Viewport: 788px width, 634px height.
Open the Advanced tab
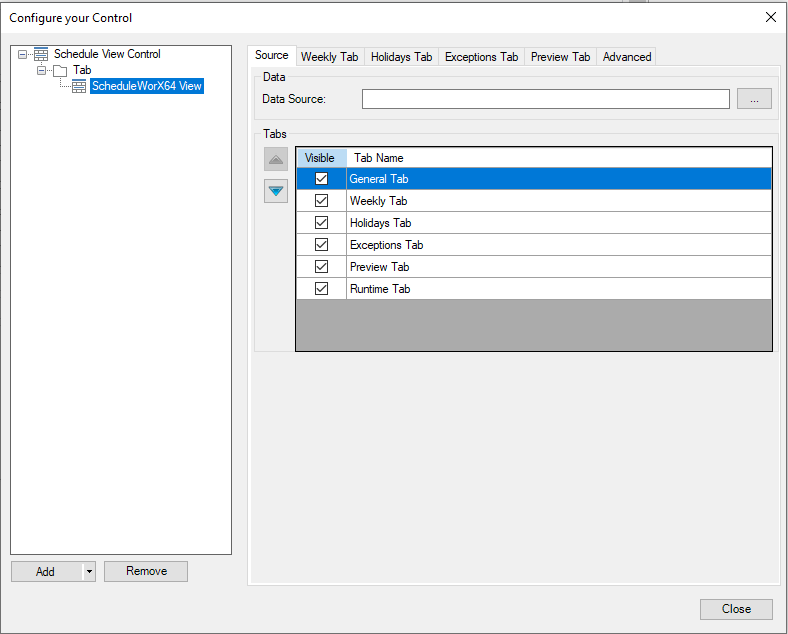[x=627, y=57]
